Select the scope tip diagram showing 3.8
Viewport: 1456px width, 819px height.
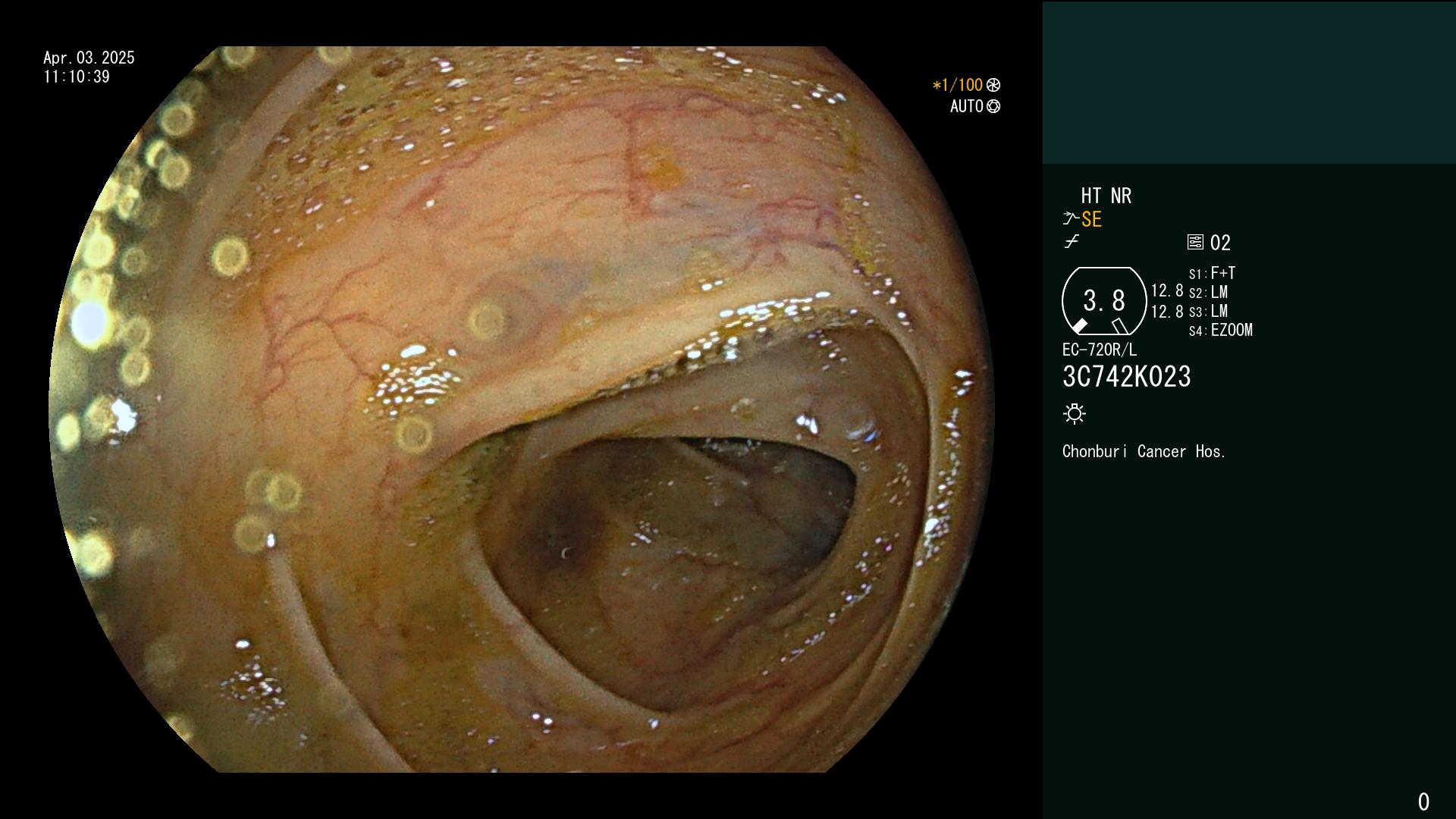[x=1104, y=301]
